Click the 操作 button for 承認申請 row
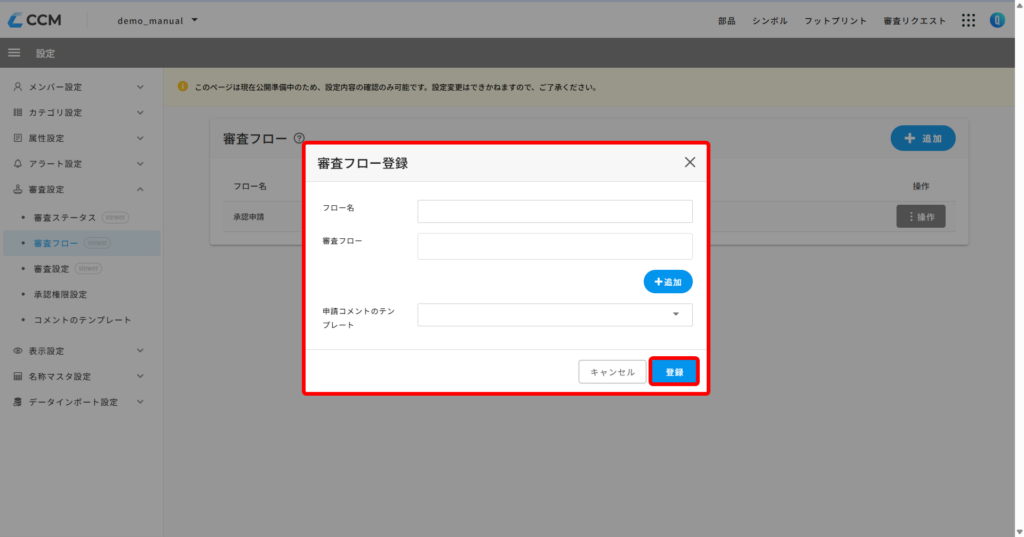1024x537 pixels. (921, 216)
